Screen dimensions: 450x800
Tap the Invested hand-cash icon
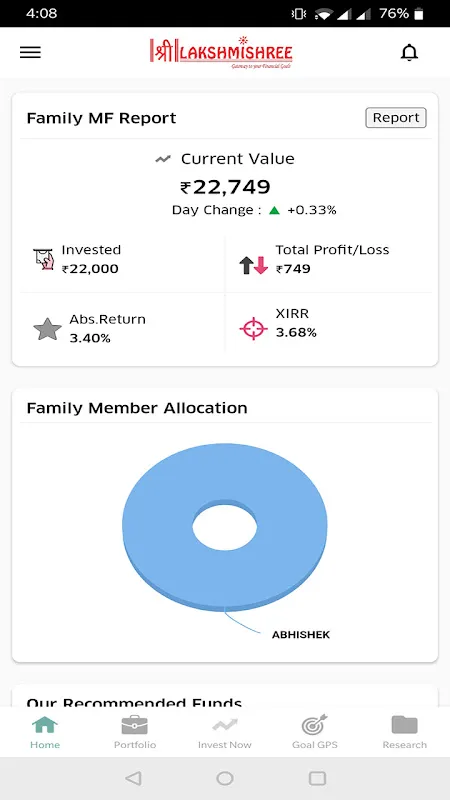(43, 259)
